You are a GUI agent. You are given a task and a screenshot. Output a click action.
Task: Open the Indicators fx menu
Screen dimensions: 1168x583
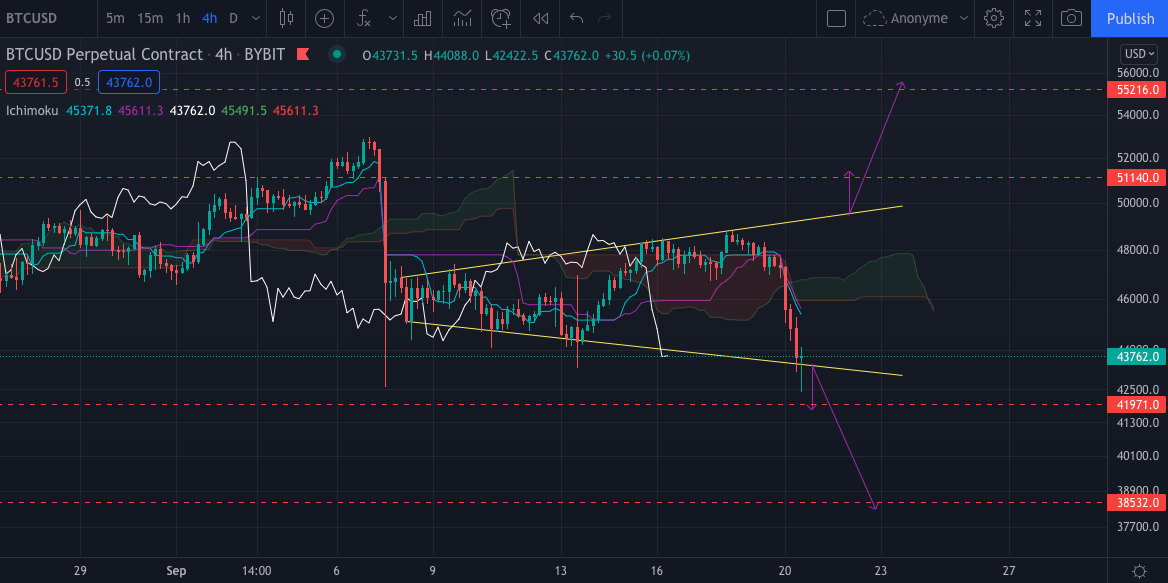pos(363,18)
